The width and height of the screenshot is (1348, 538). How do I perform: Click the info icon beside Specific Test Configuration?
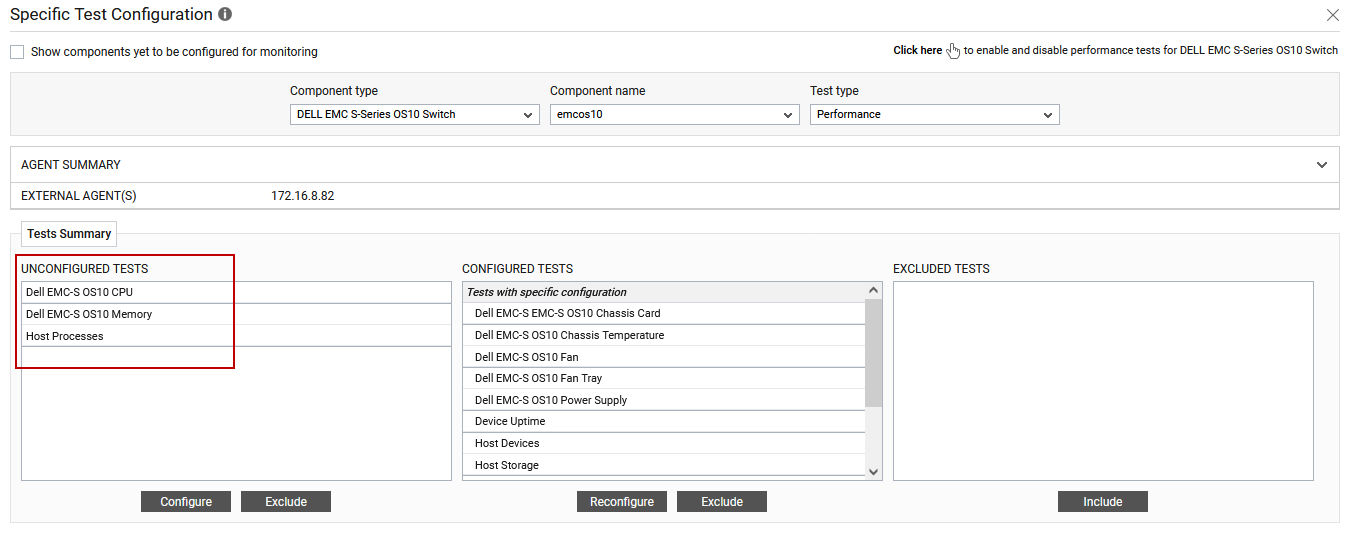(225, 15)
